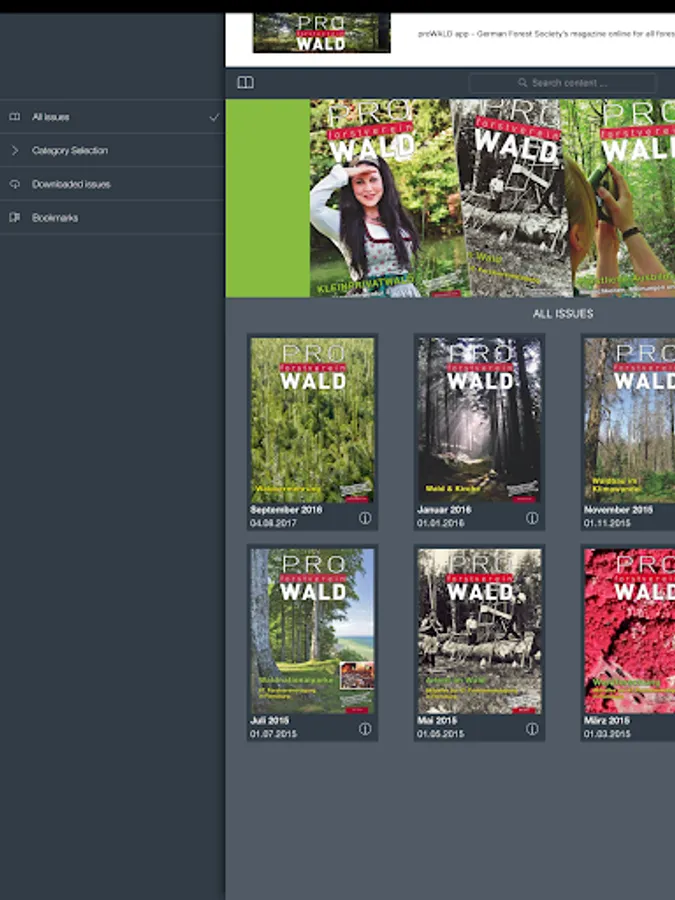Open the November 2015 issue cover
The image size is (675, 900).
click(x=630, y=420)
